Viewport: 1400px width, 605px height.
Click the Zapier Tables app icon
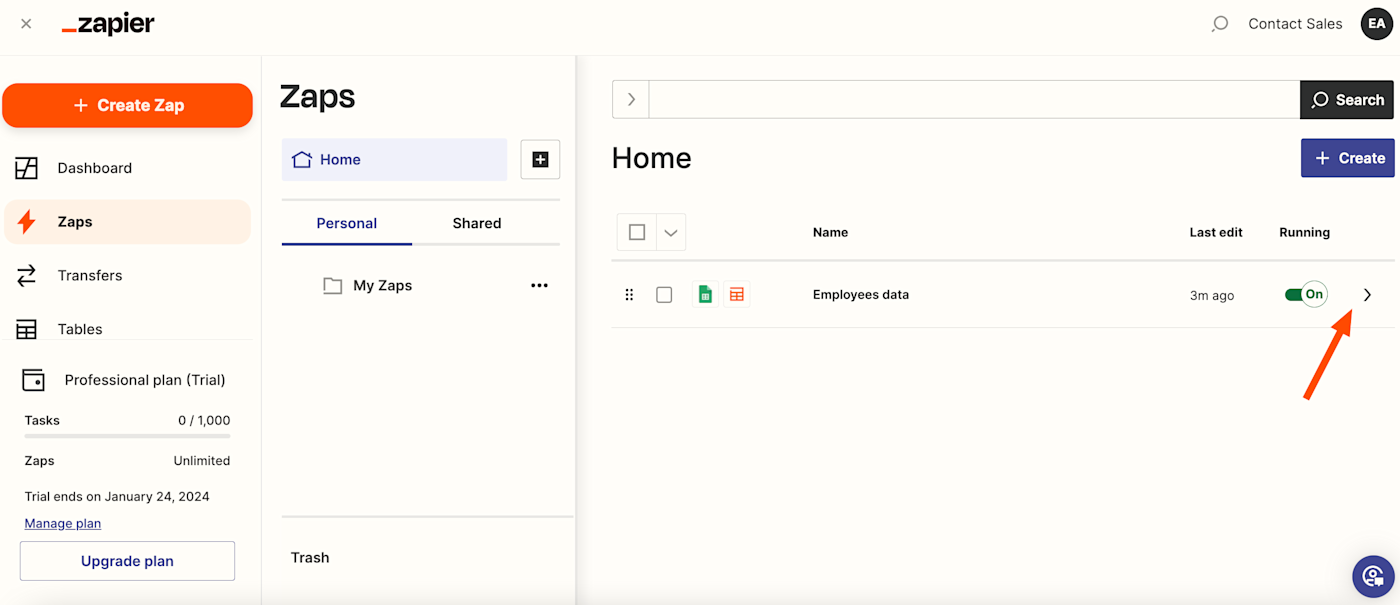click(x=737, y=294)
